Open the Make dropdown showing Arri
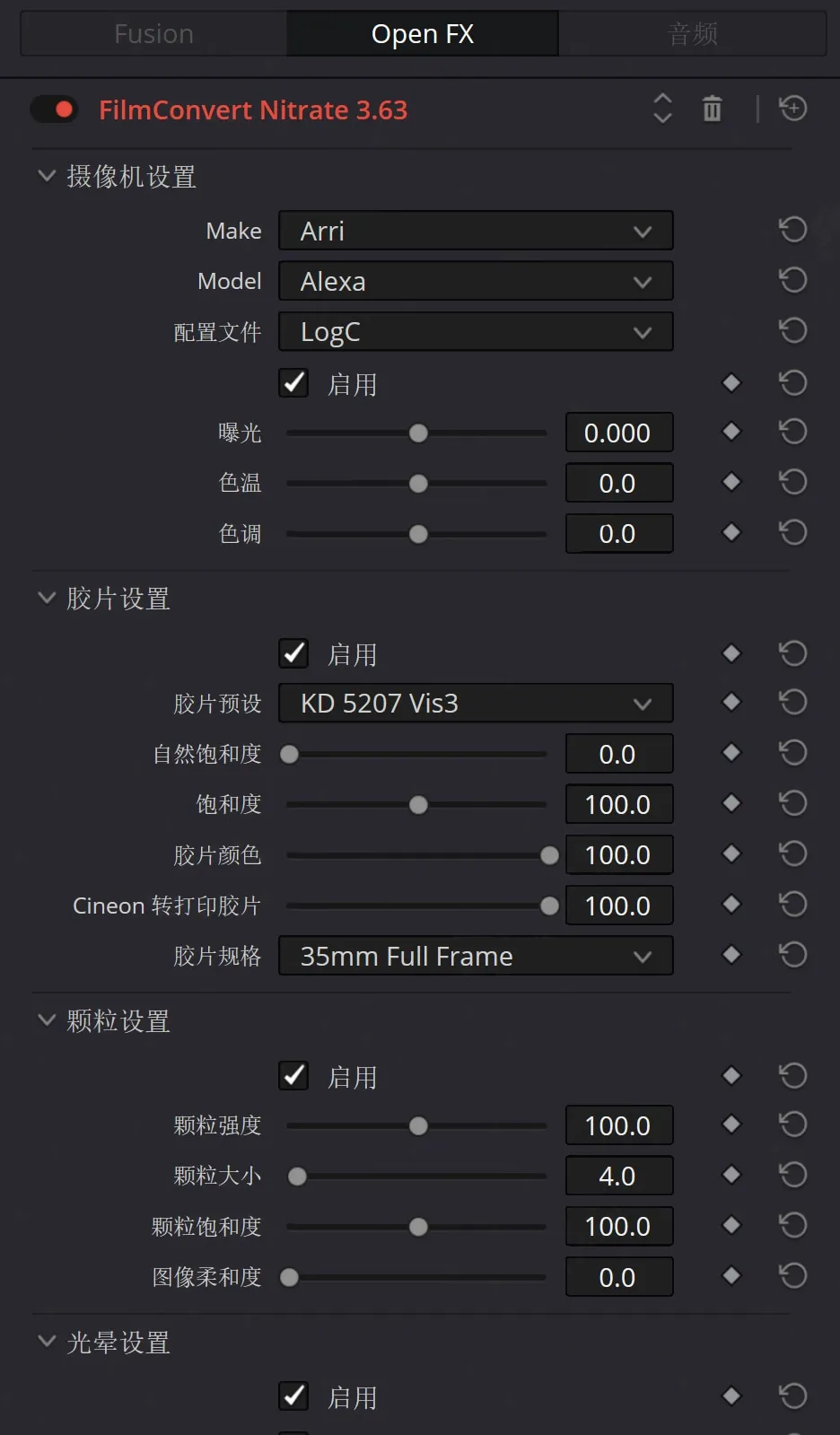 click(475, 232)
